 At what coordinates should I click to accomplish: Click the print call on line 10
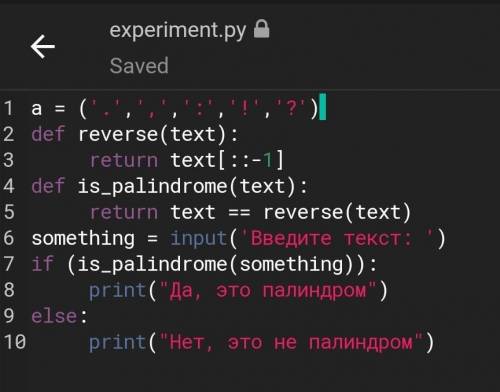pos(117,343)
